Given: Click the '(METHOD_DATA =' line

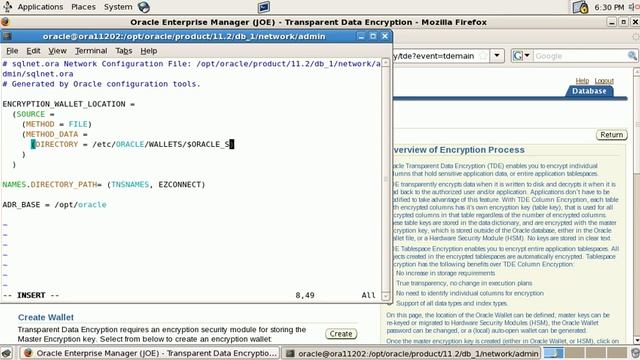Looking at the screenshot, I should (x=55, y=134).
